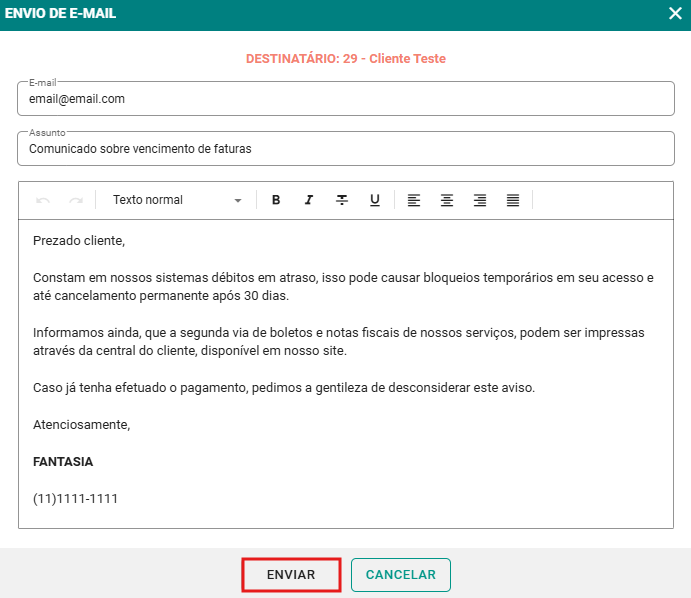
Task: Align text to the right
Action: [480, 200]
